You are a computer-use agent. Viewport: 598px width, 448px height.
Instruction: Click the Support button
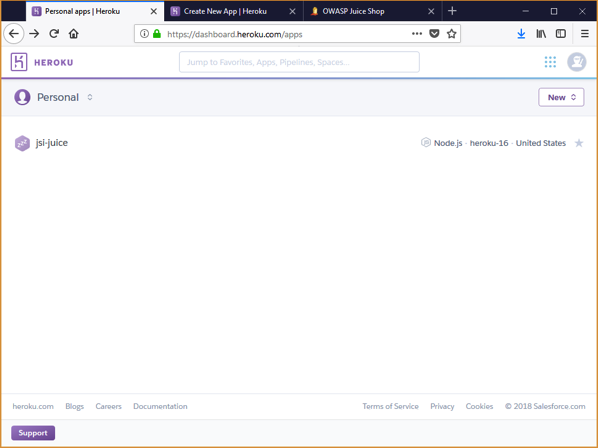pos(33,433)
